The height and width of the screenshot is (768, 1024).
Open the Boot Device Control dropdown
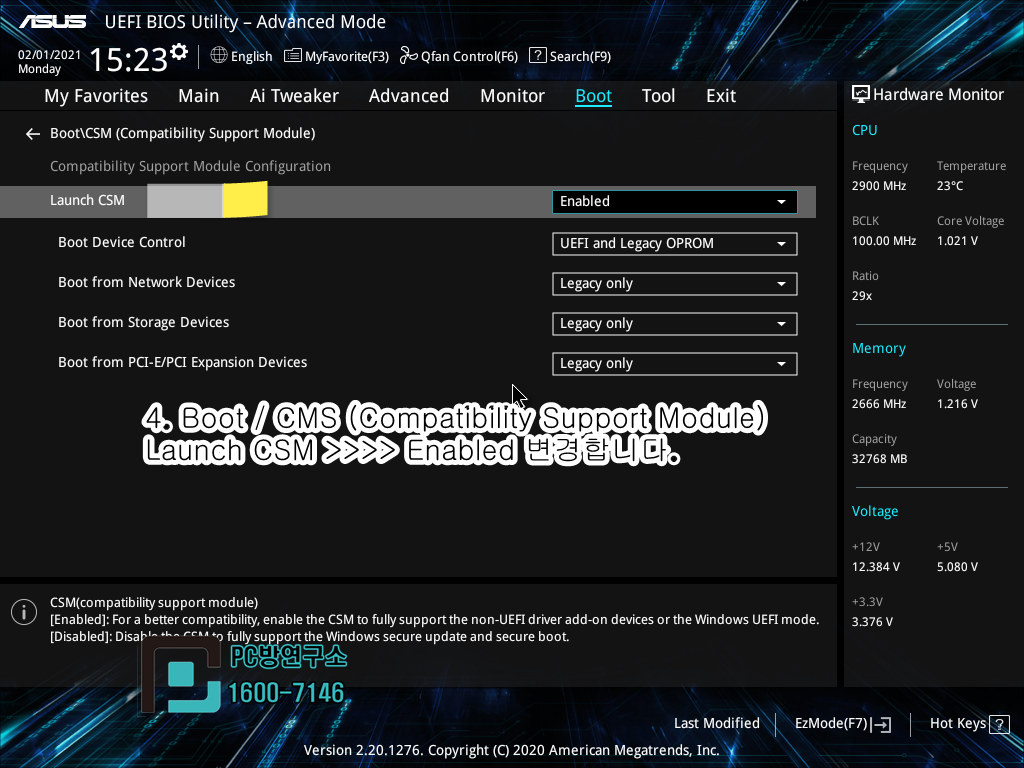pyautogui.click(x=675, y=244)
